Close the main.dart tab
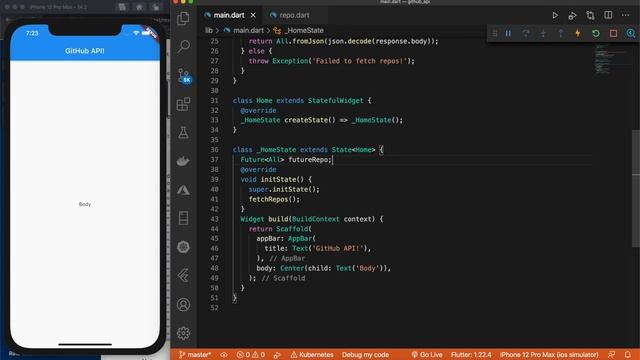The height and width of the screenshot is (360, 640). pos(253,15)
